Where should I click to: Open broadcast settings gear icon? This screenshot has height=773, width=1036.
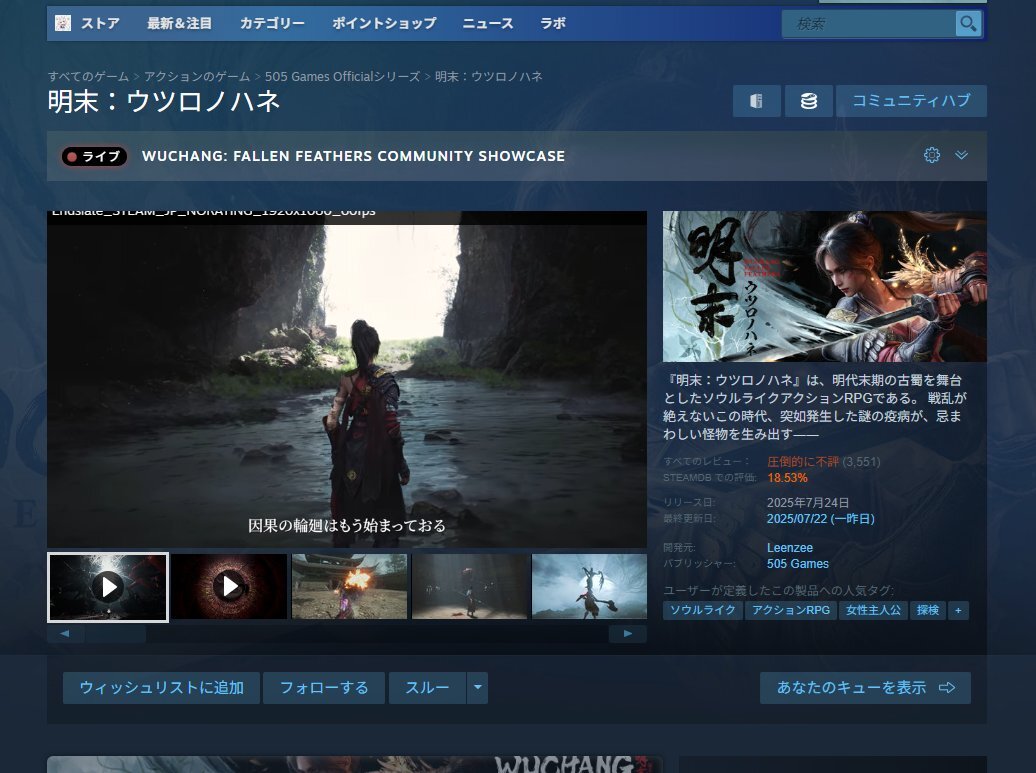coord(932,155)
